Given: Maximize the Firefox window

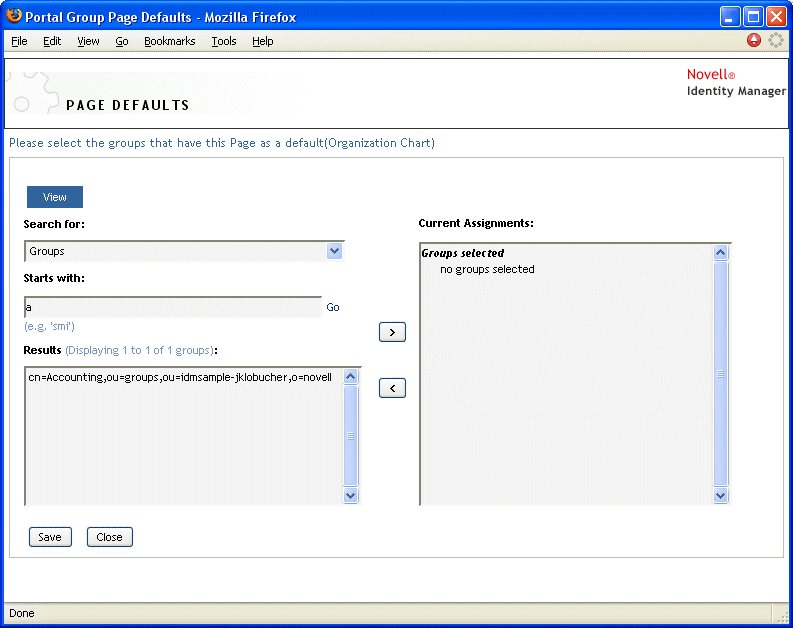Looking at the screenshot, I should (753, 17).
